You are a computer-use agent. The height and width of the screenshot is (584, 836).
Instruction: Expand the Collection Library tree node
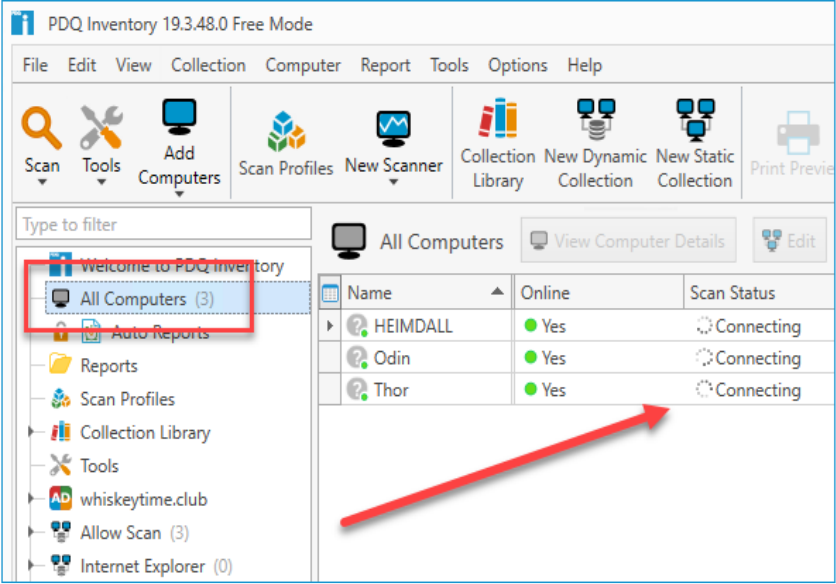coord(31,431)
